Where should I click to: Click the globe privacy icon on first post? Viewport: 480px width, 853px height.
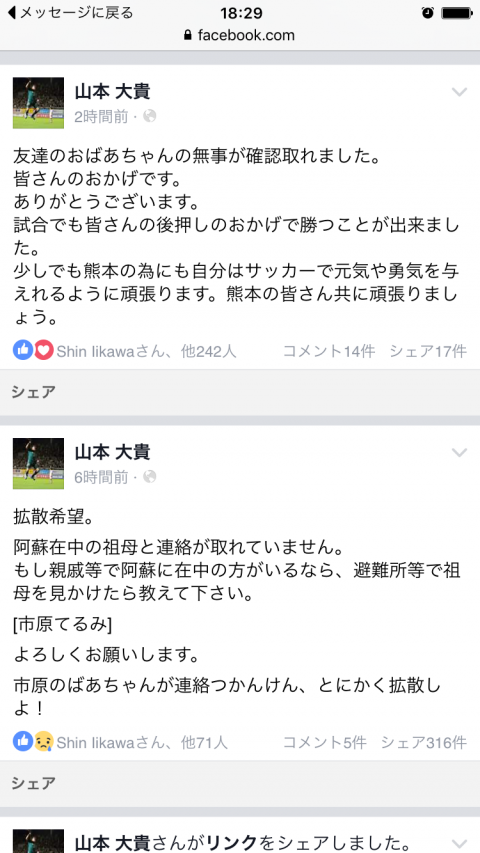click(150, 116)
